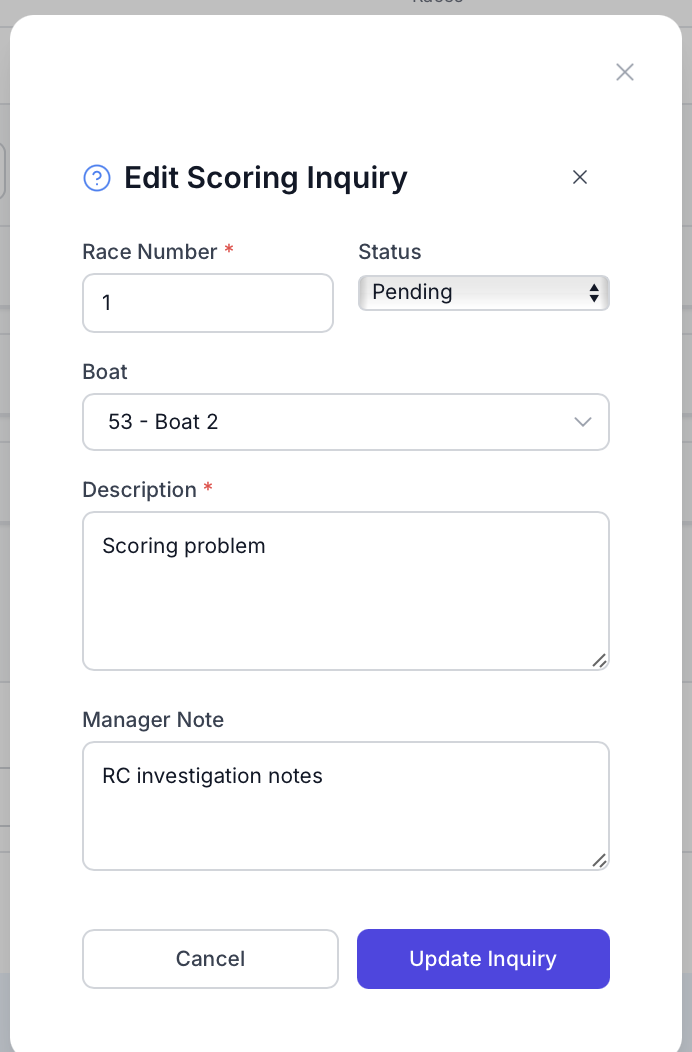Click into the Description text area

[345, 590]
